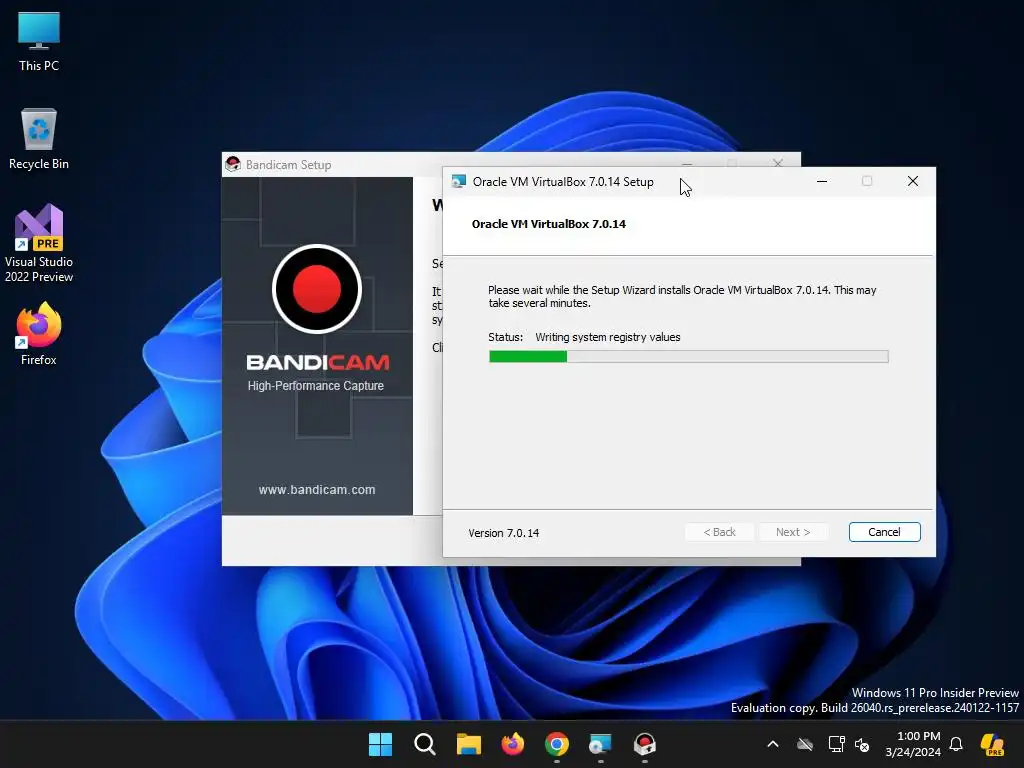
Task: Select the Recycle Bin desktop icon
Action: (x=39, y=139)
